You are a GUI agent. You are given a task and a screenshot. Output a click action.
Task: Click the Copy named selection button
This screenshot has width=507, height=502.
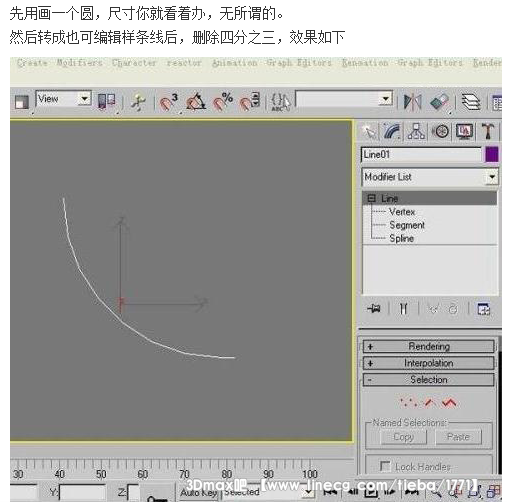[x=403, y=437]
